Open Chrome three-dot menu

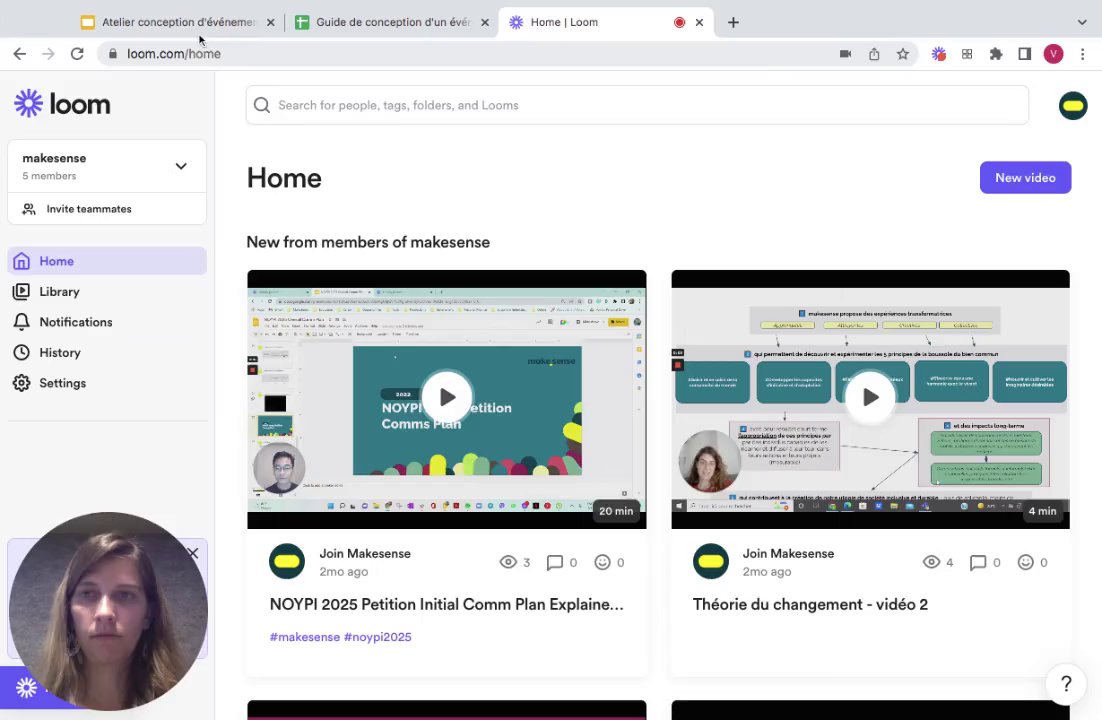[1082, 54]
